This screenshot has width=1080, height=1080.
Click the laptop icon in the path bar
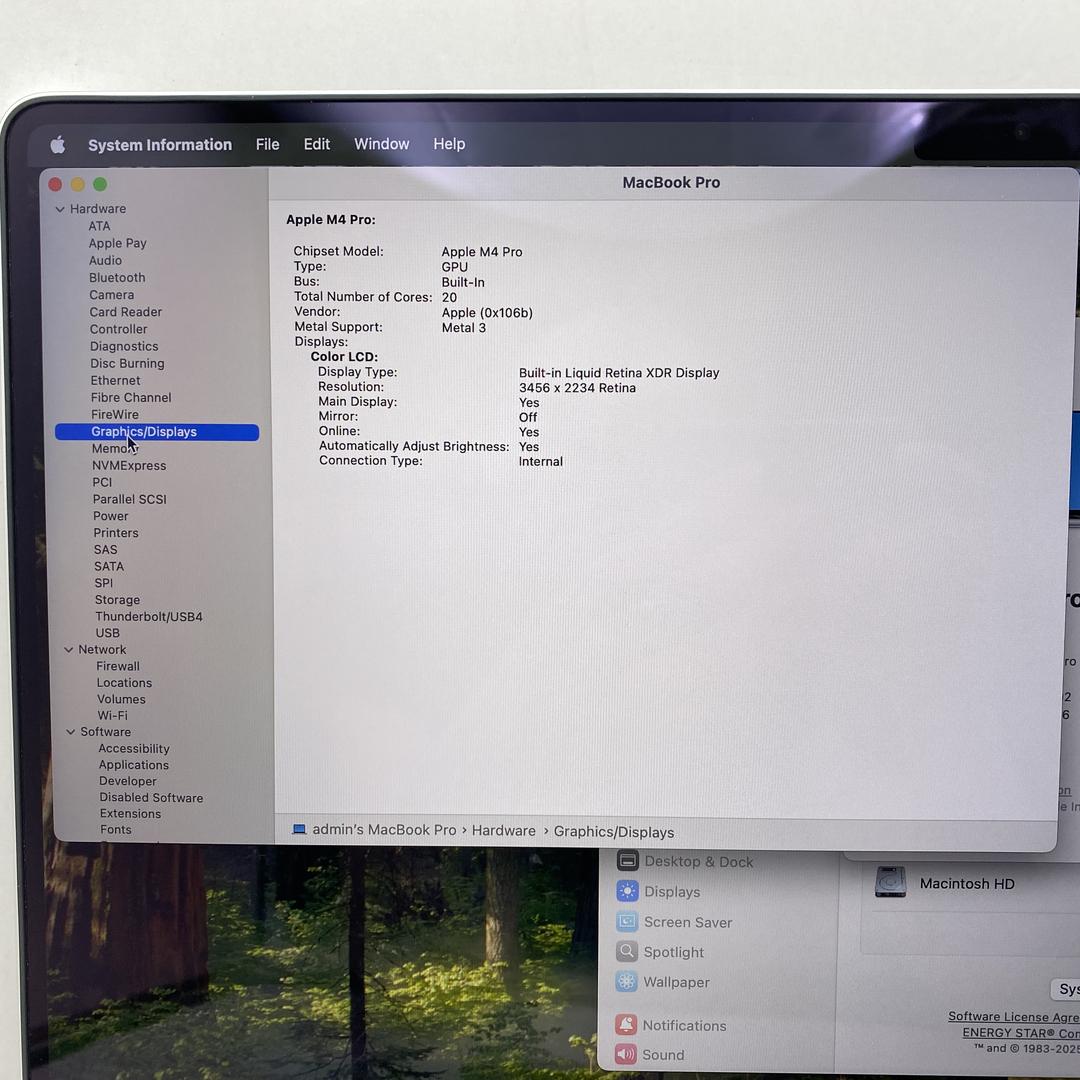click(x=299, y=829)
